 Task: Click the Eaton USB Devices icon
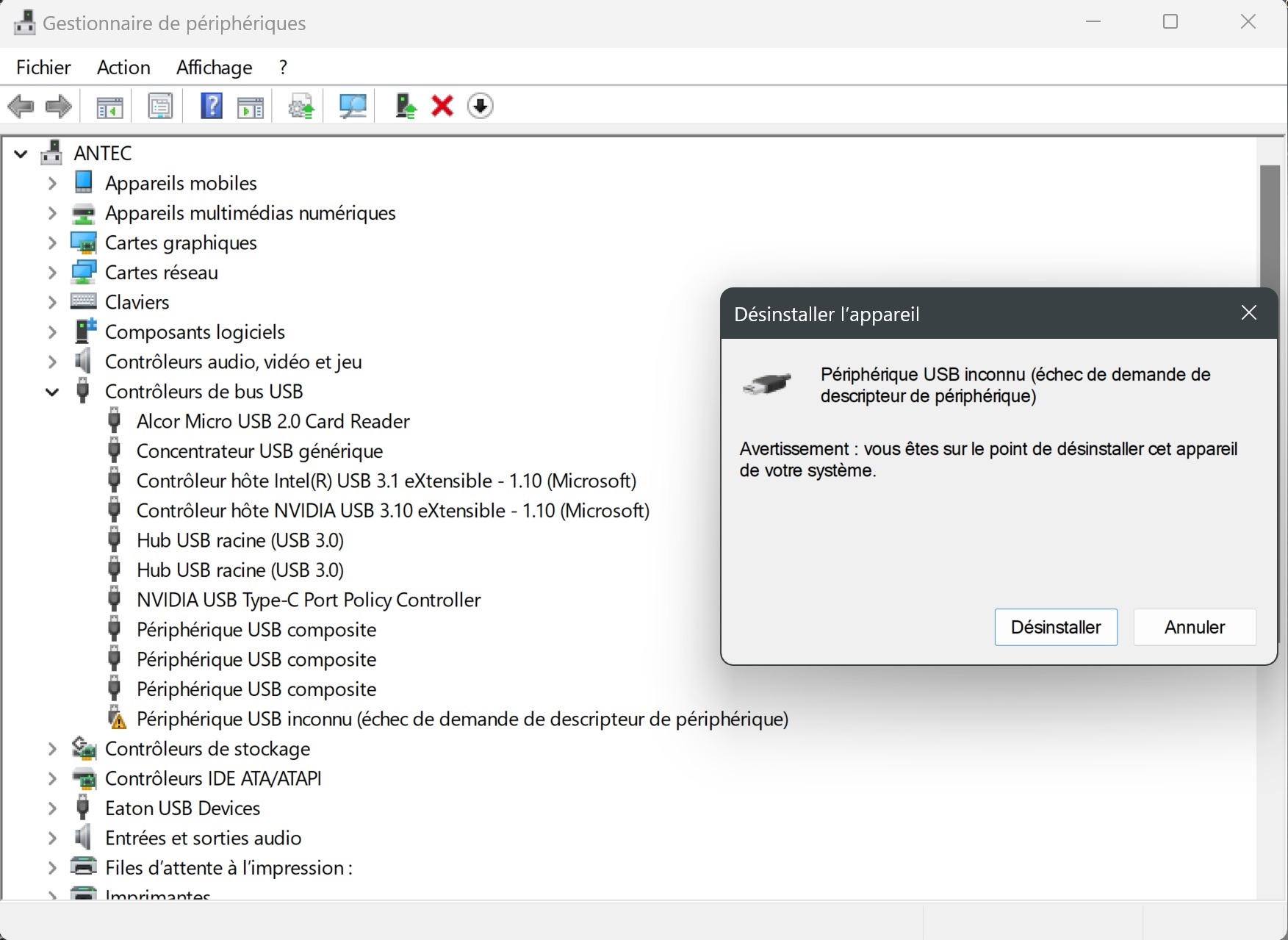pyautogui.click(x=83, y=807)
